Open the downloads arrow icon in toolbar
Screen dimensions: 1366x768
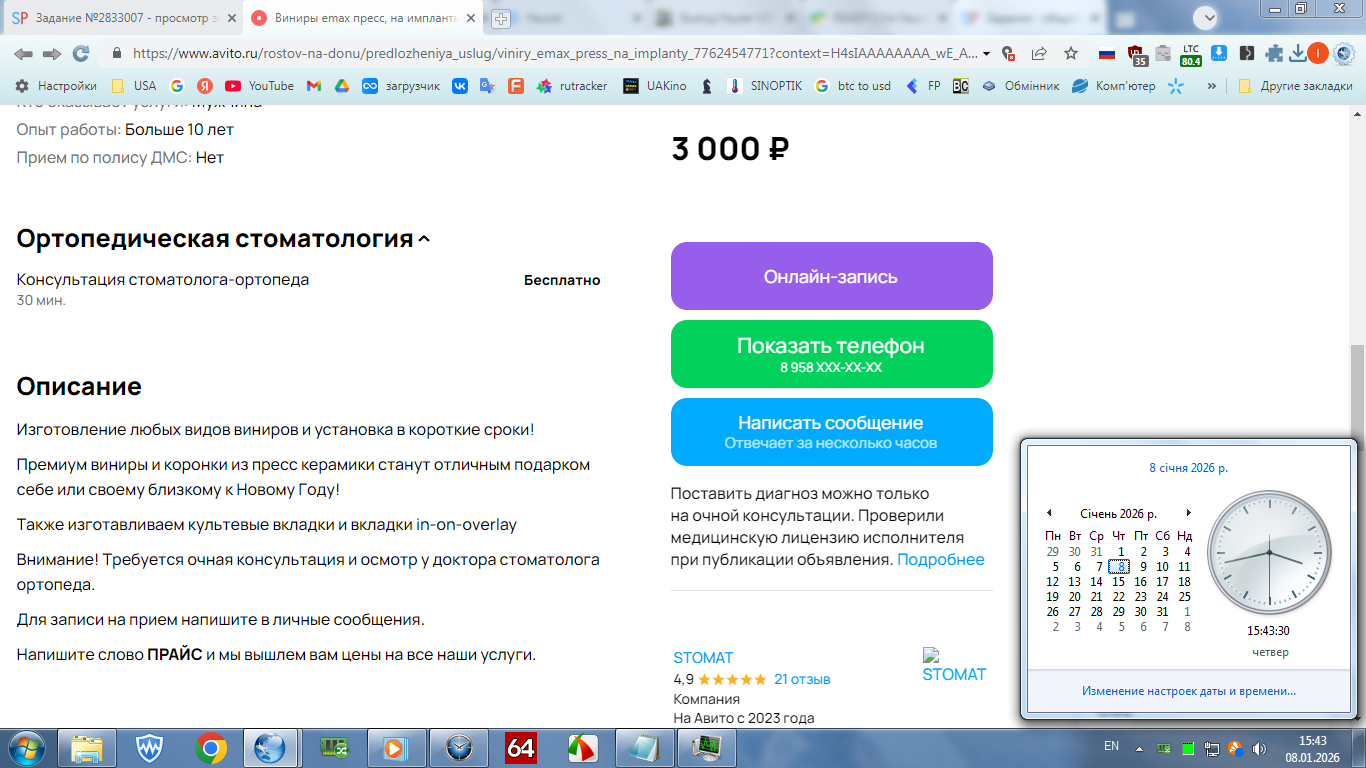pos(1298,54)
